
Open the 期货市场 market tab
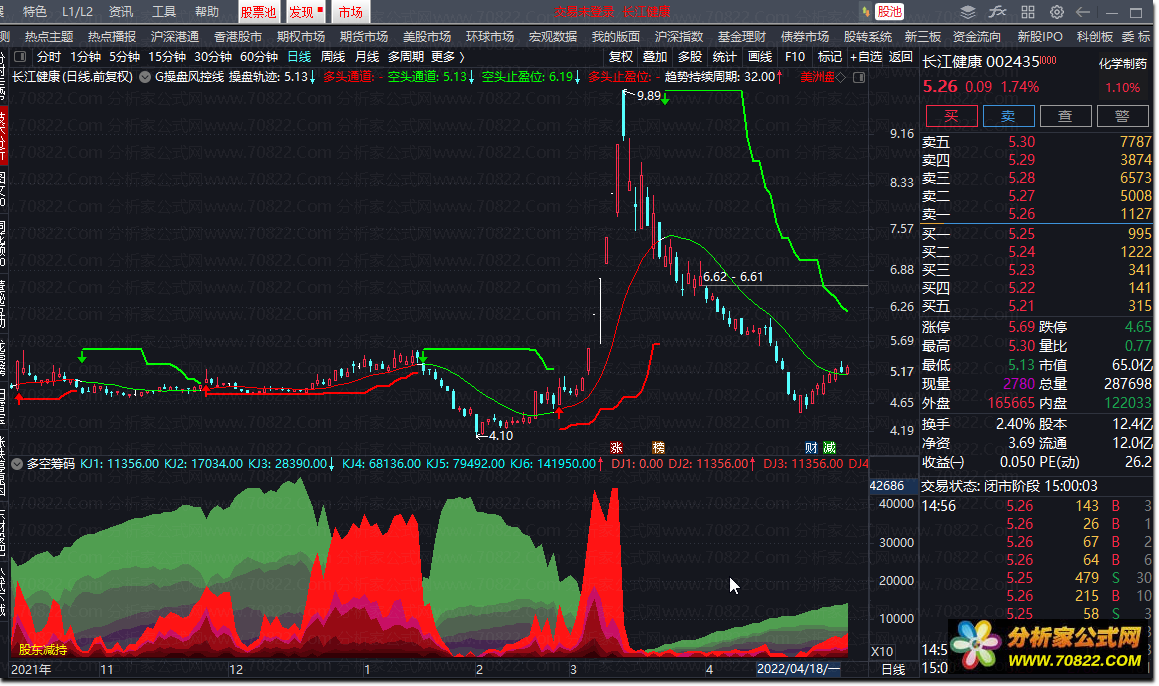tap(364, 36)
